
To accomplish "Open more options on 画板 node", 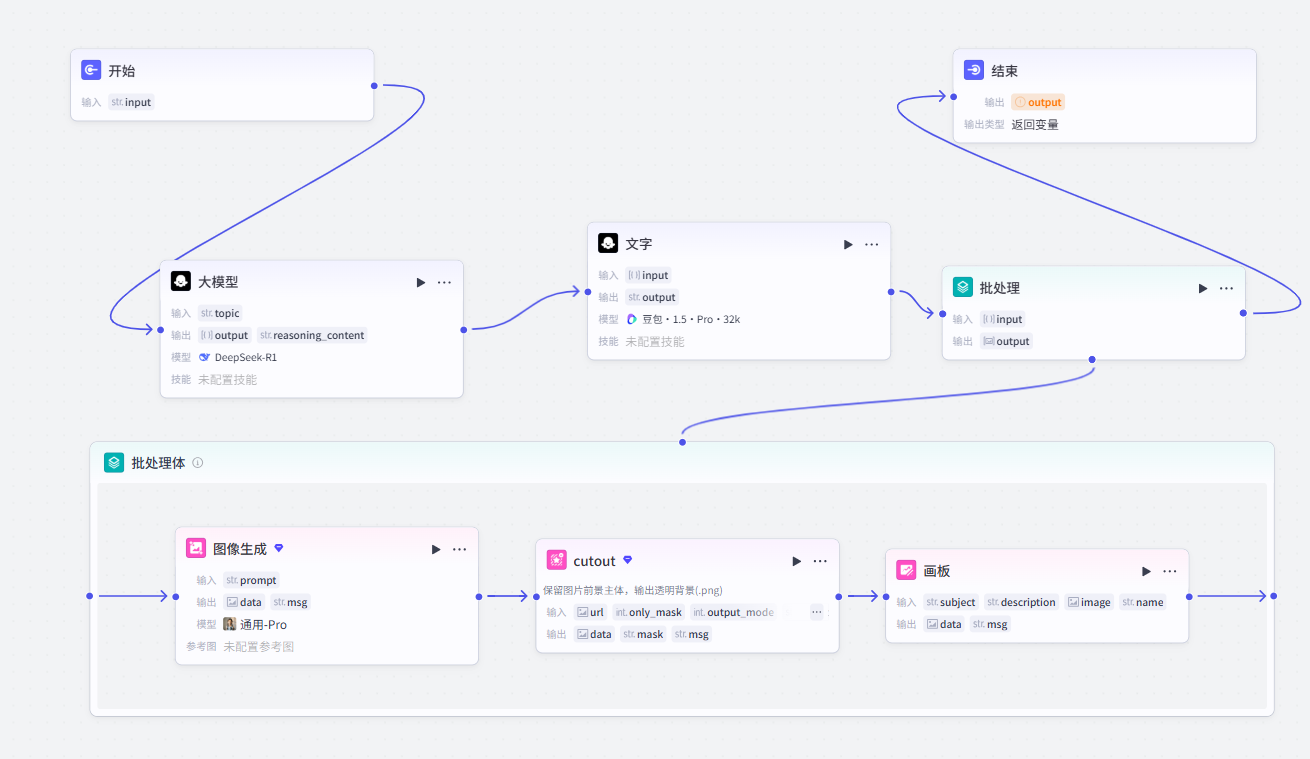I will click(x=1170, y=571).
